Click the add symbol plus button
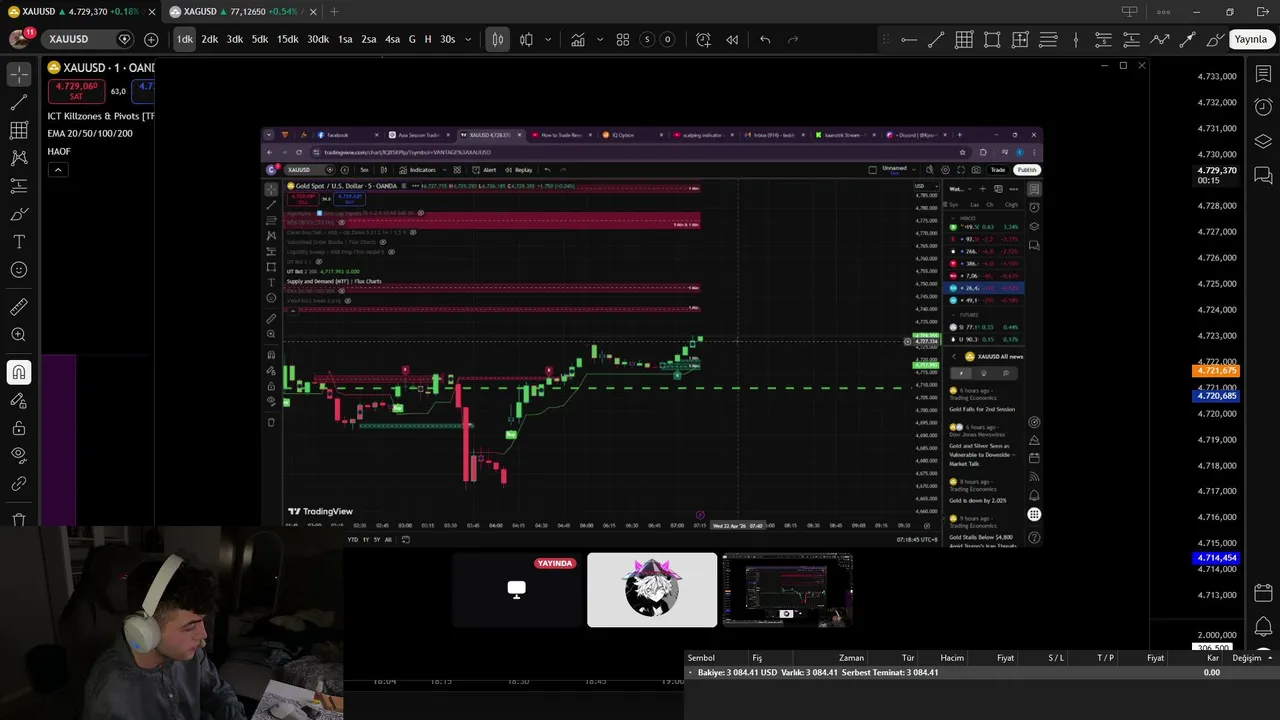 pyautogui.click(x=151, y=39)
